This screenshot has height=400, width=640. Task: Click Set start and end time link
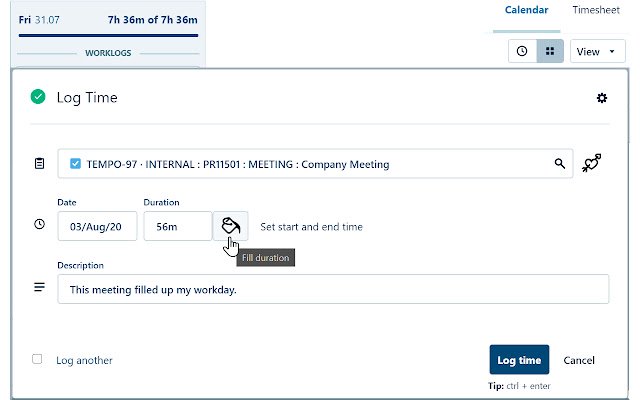click(311, 227)
